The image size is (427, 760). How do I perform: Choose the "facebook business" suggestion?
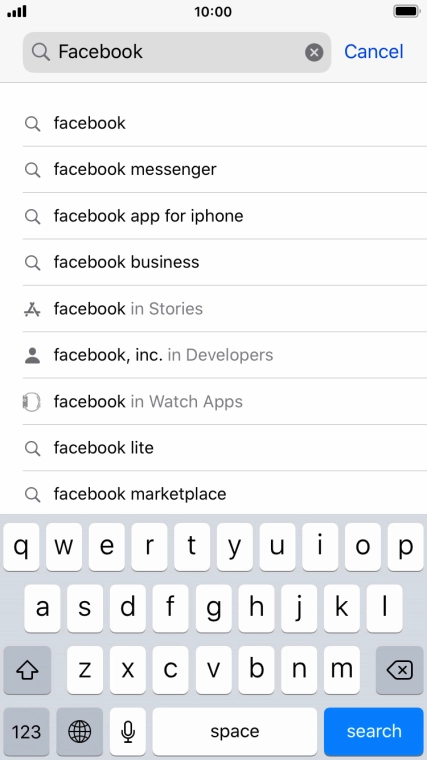pos(225,262)
